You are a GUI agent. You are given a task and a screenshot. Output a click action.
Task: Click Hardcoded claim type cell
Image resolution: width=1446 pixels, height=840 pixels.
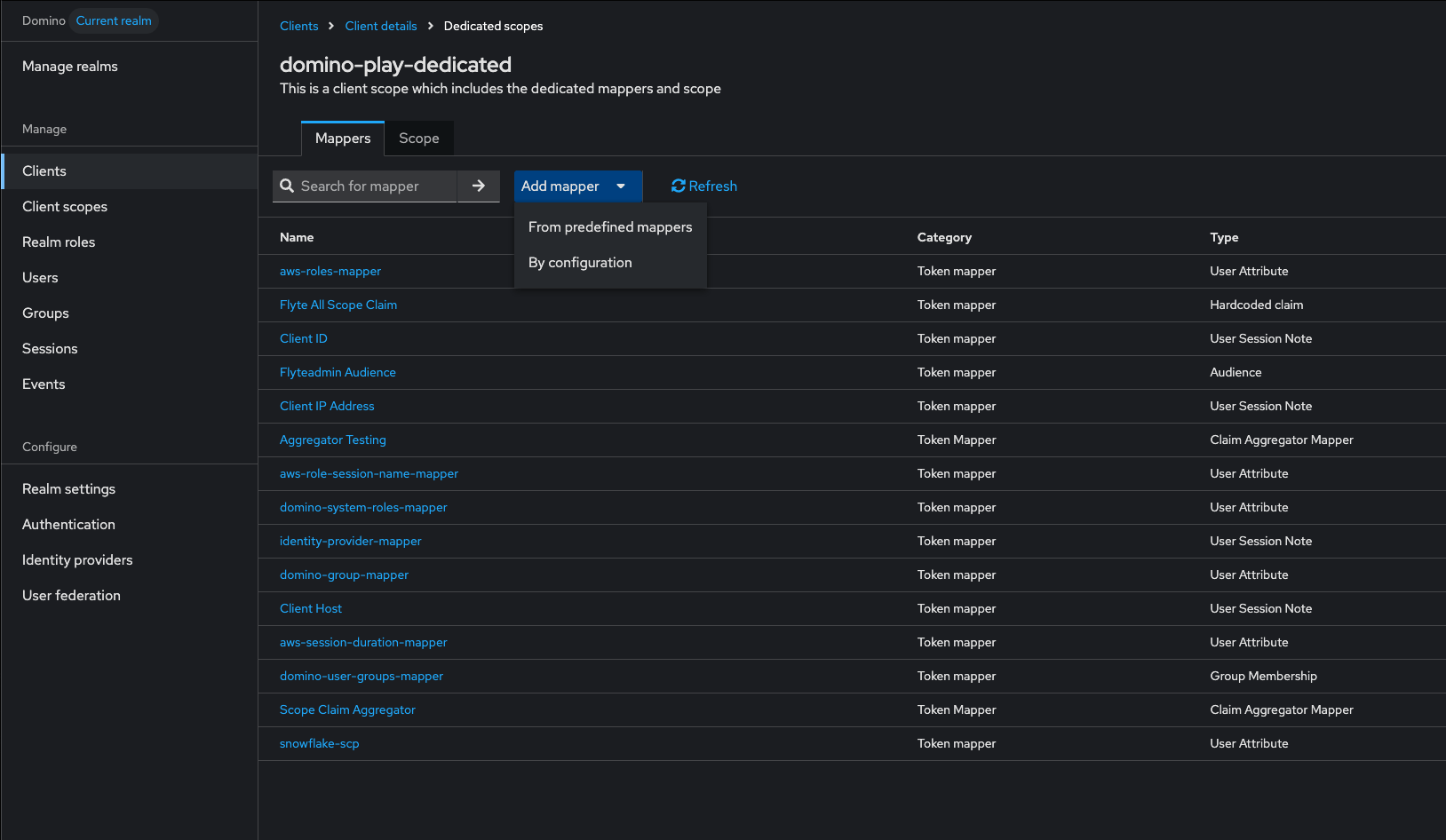point(1257,305)
